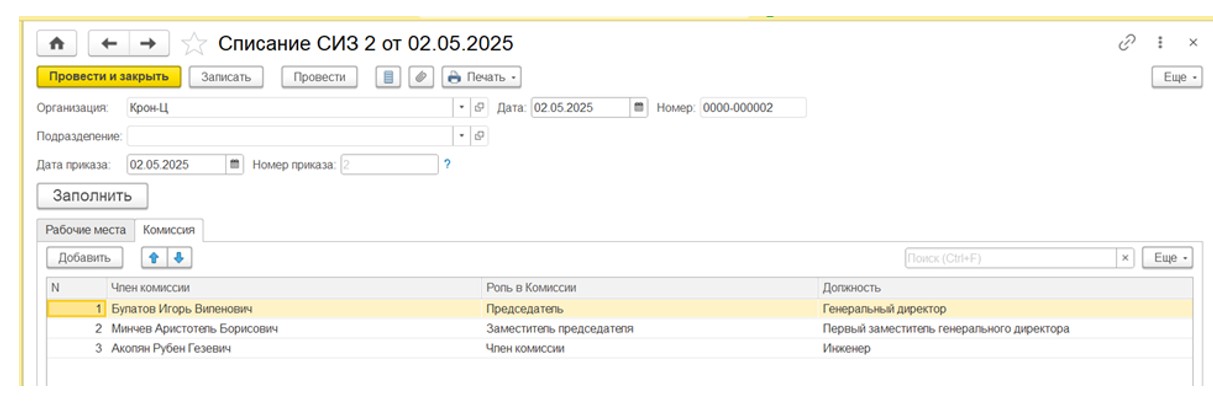Open the Печать dropdown menu
This screenshot has height=406, width=1213.
tap(481, 77)
